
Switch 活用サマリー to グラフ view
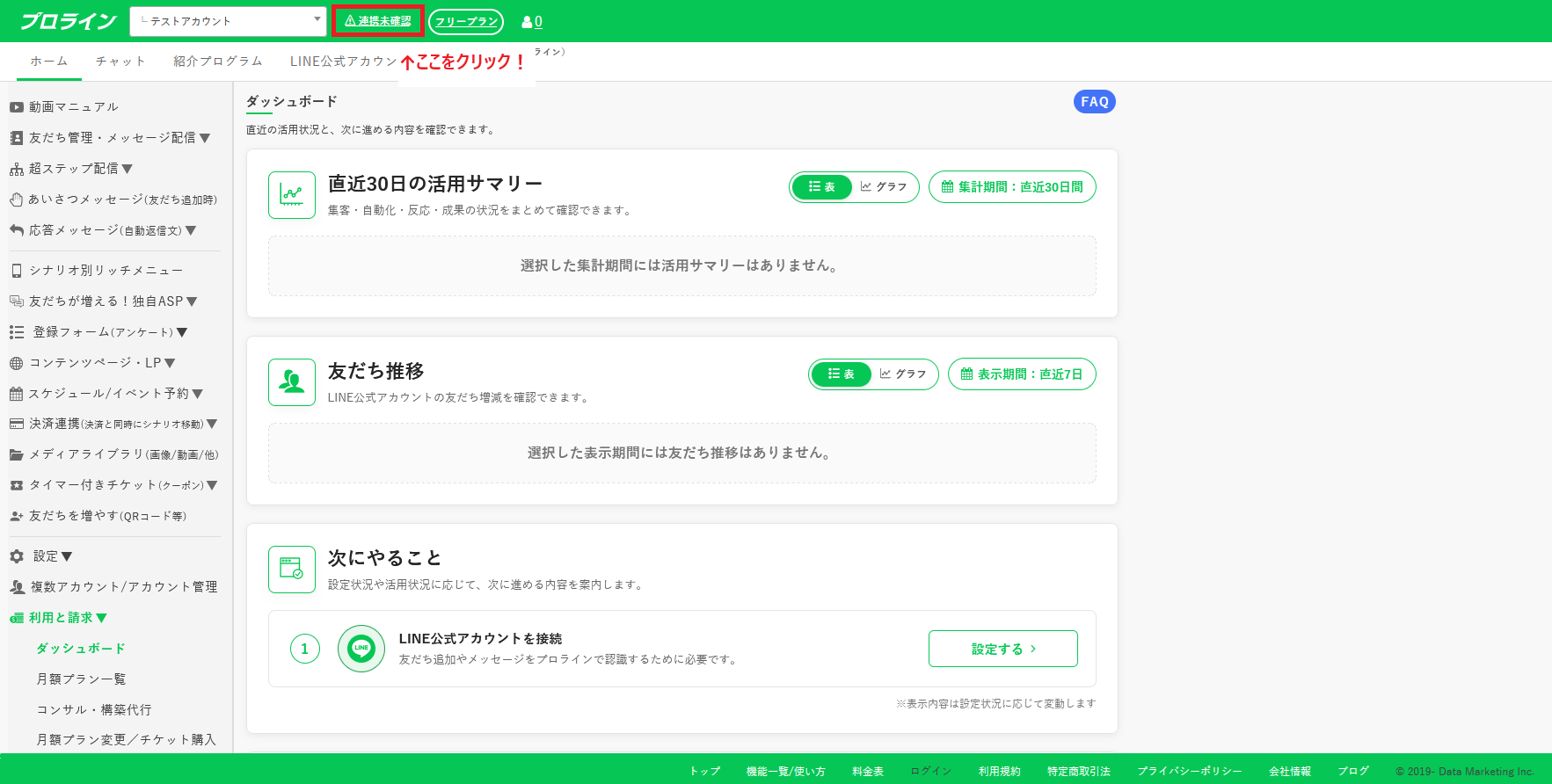(x=884, y=187)
